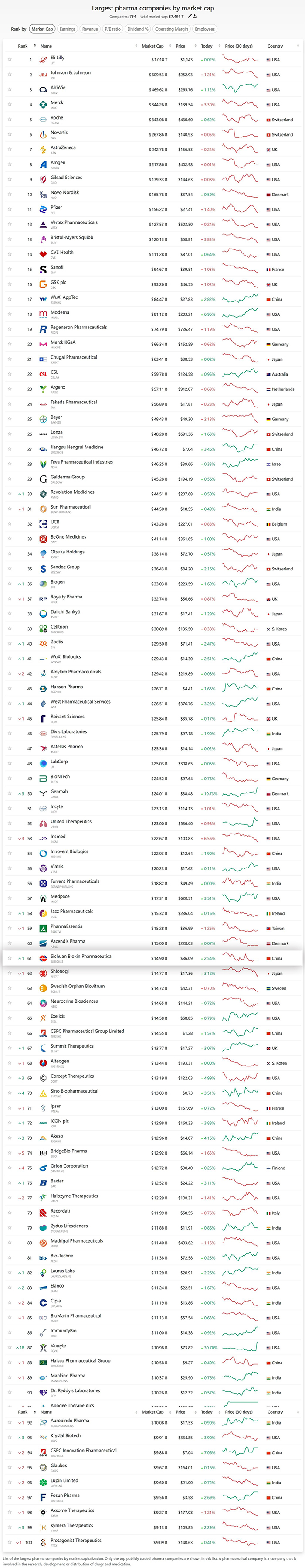Toggle the favorite star for WuXi AppTec

pos(10,300)
